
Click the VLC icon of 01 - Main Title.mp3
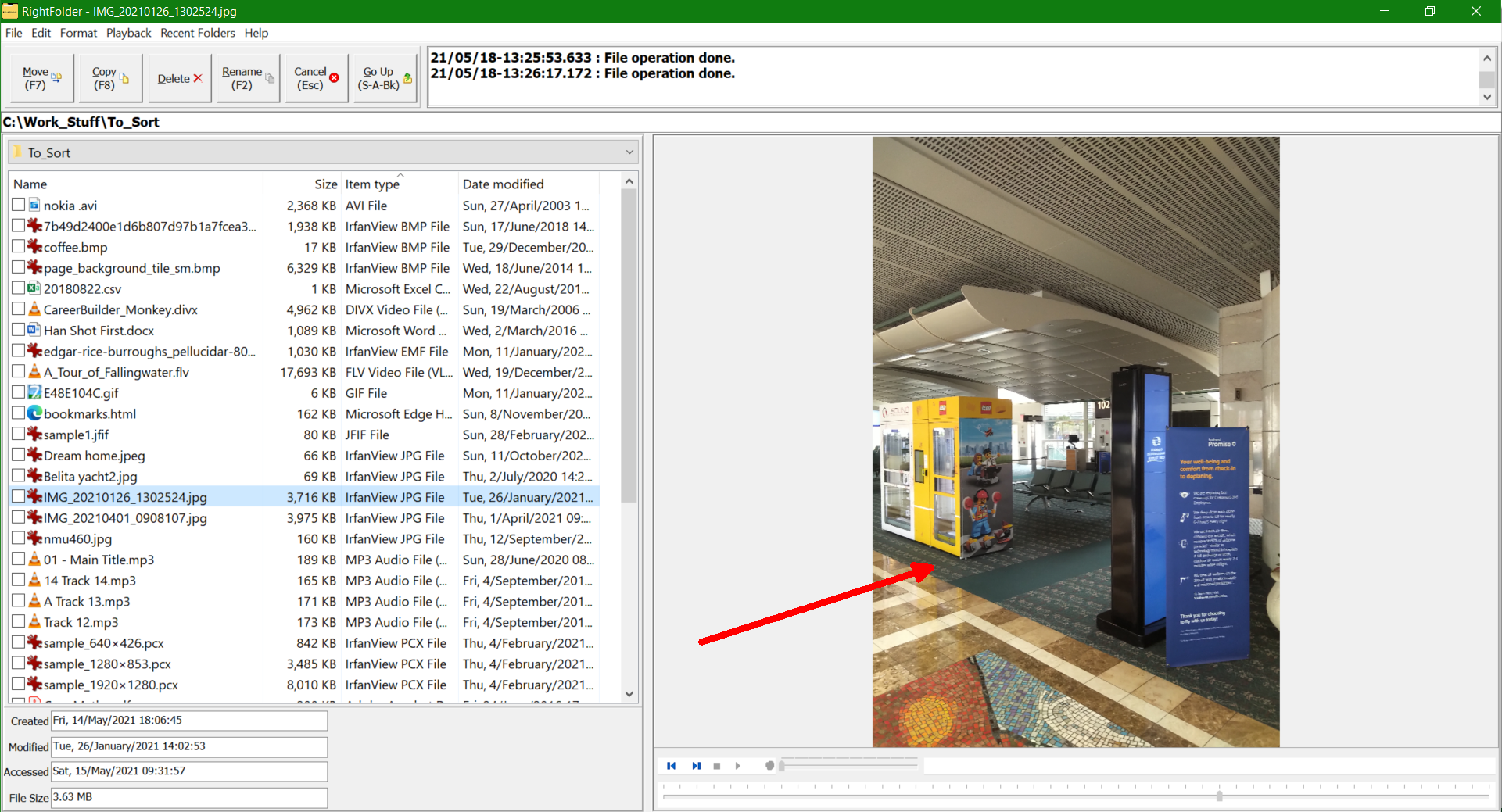click(x=34, y=559)
